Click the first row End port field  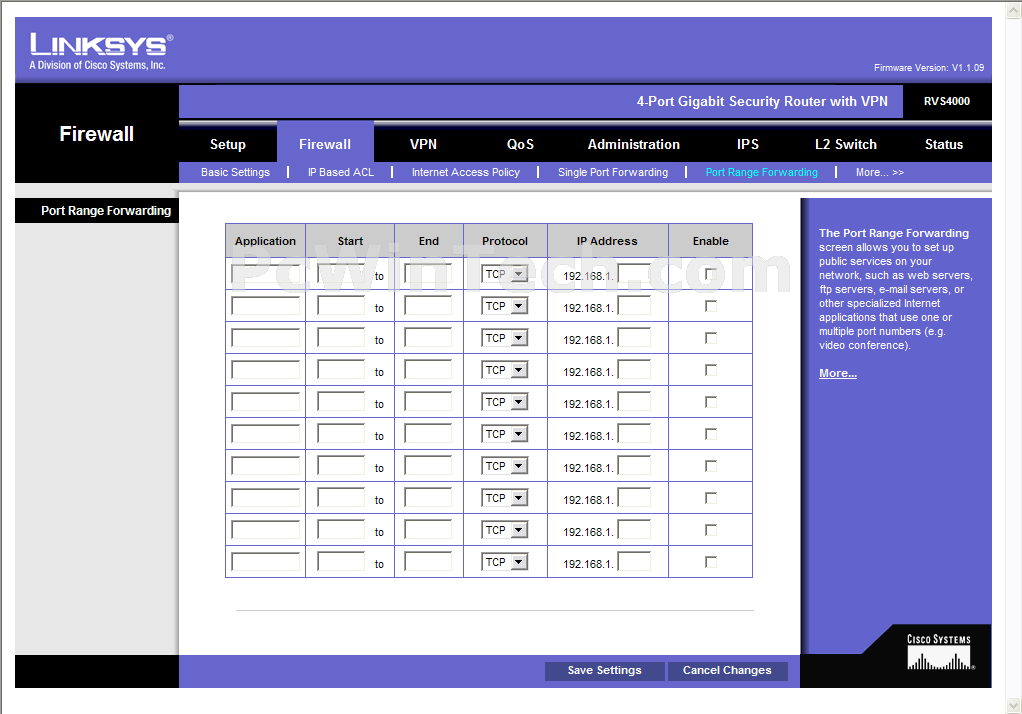428,274
